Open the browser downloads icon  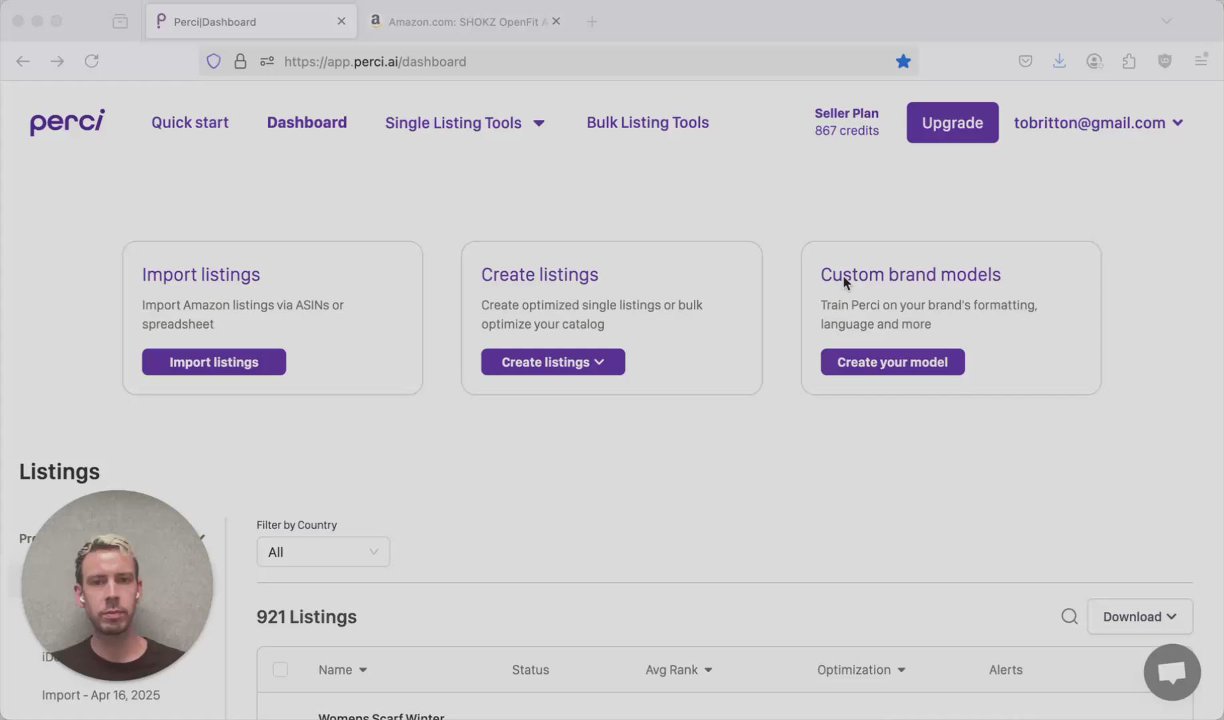pyautogui.click(x=1059, y=62)
